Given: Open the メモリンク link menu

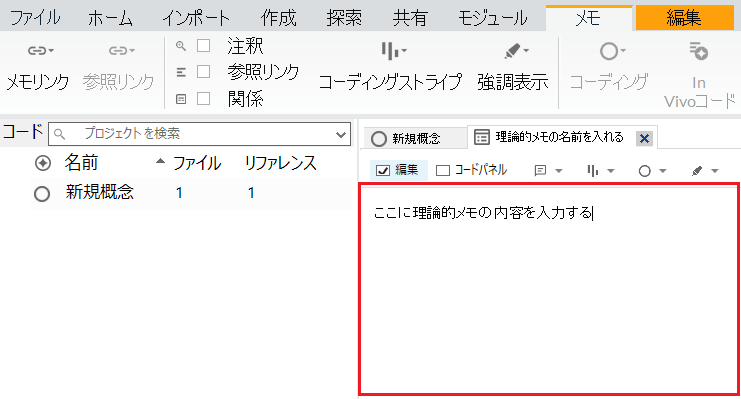Looking at the screenshot, I should click(38, 66).
